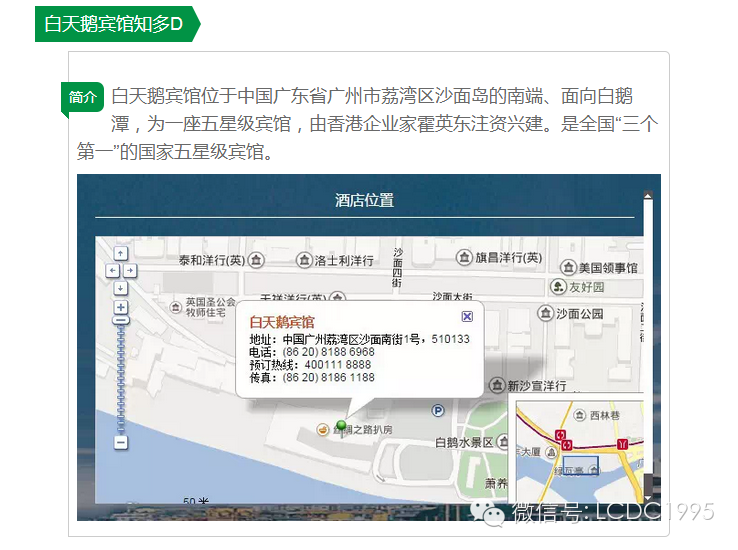738x550 pixels.
Task: Click the 西林巷 icon in overview map
Action: (579, 415)
